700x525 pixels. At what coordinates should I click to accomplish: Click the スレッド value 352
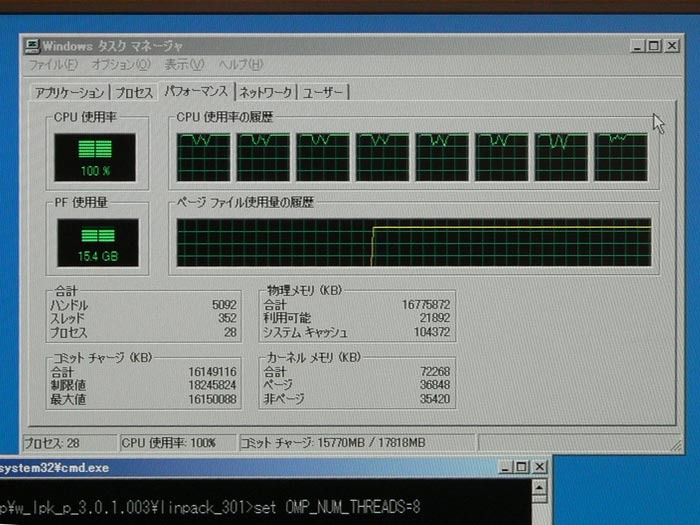(227, 318)
